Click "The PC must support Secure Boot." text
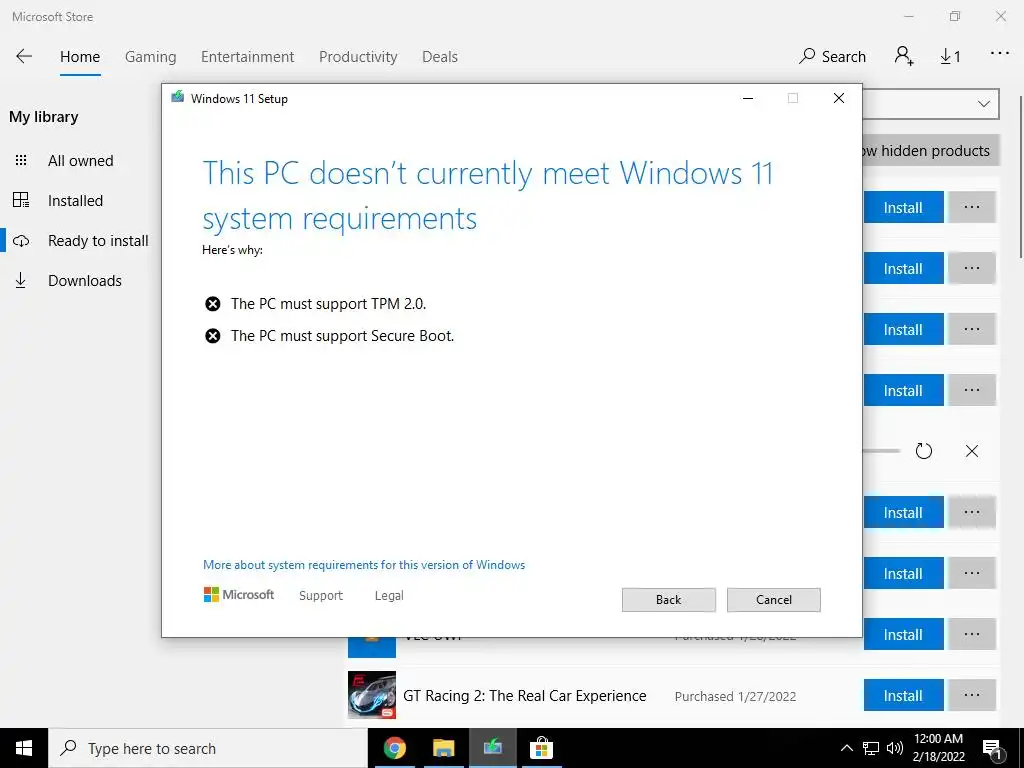The height and width of the screenshot is (768, 1024). click(342, 336)
